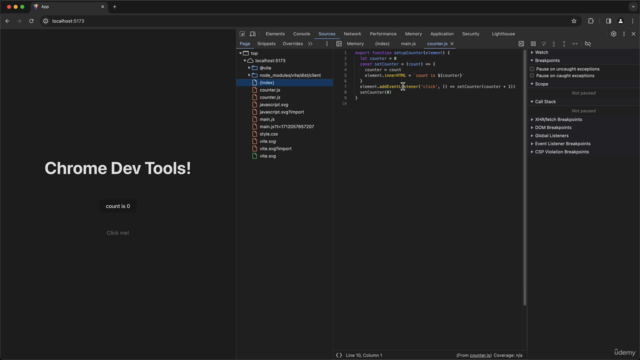Viewport: 640px width, 360px height.
Task: Switch to the Elements panel
Action: pos(275,34)
